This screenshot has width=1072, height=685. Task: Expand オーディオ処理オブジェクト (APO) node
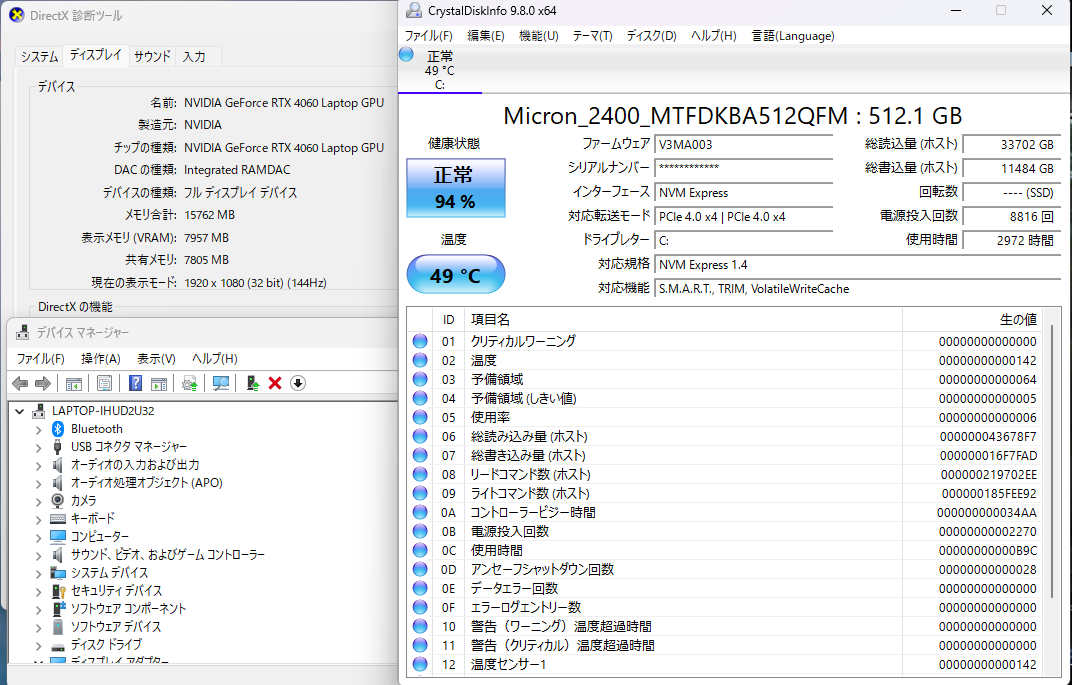38,483
